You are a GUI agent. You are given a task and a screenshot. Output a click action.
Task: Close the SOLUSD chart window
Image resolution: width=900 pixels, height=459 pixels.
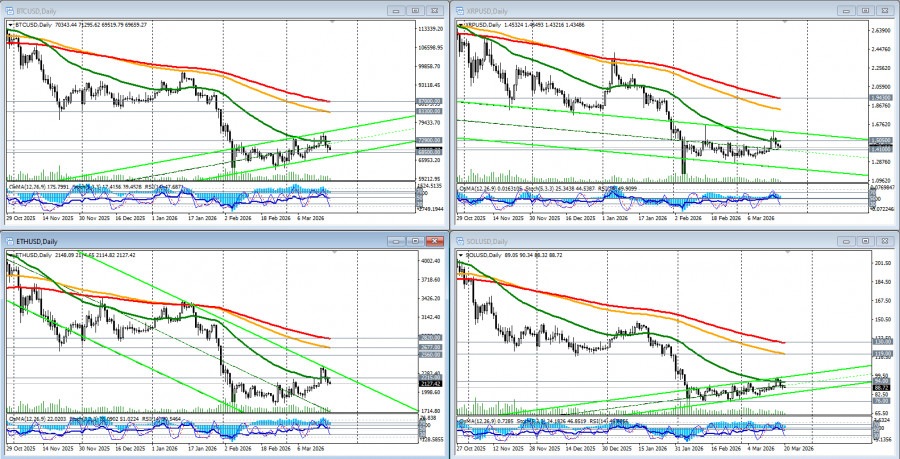tap(885, 241)
